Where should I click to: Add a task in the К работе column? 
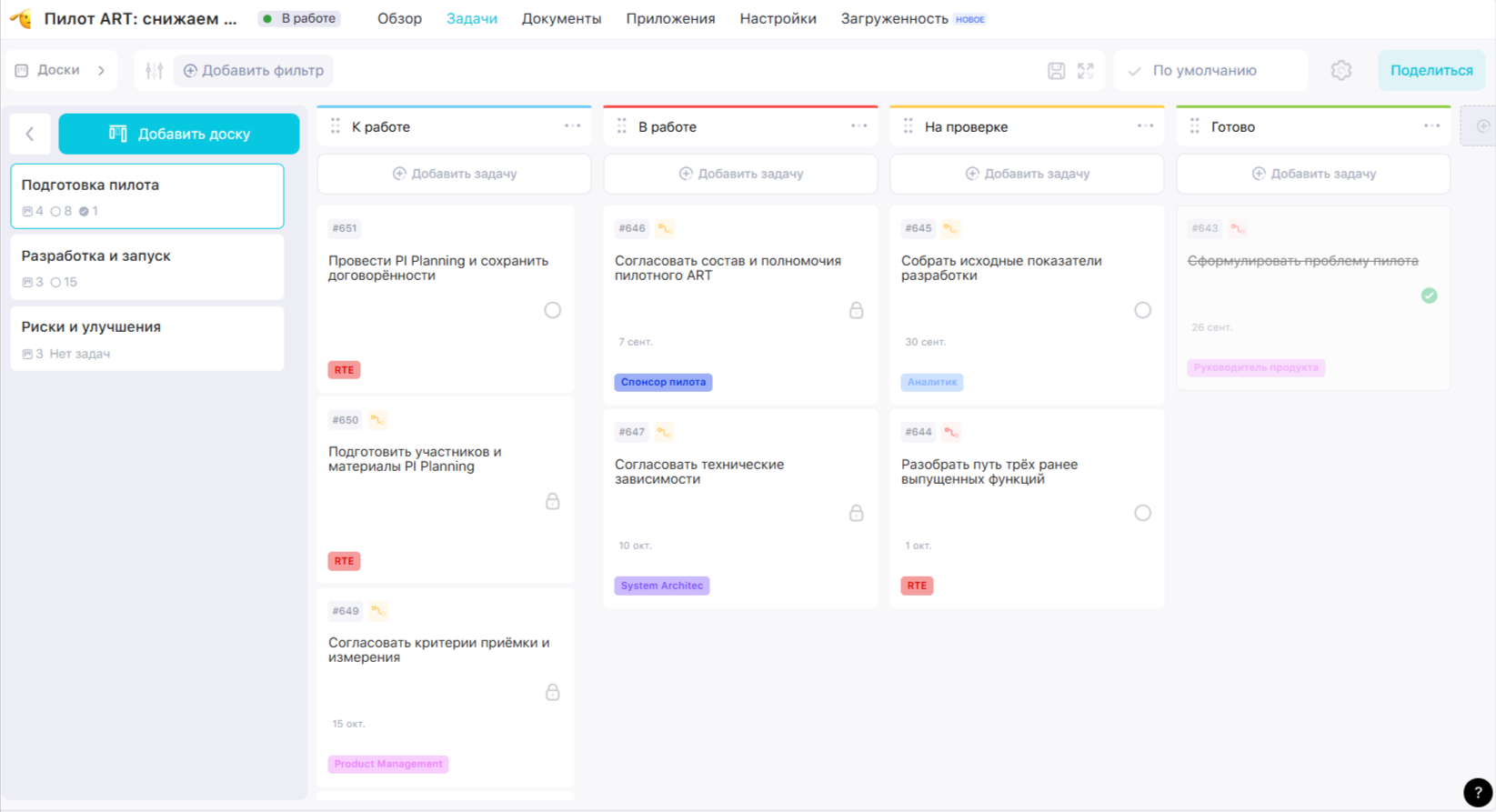pos(454,174)
